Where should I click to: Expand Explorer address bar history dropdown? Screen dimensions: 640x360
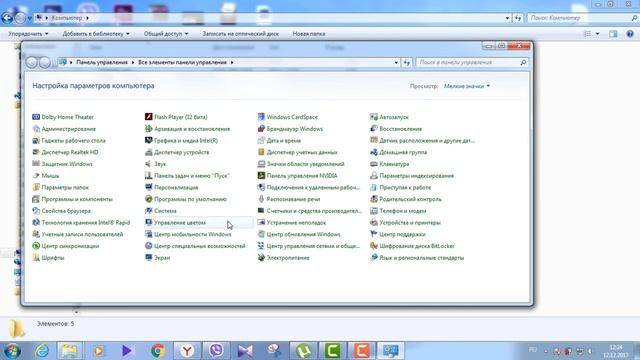coord(507,18)
